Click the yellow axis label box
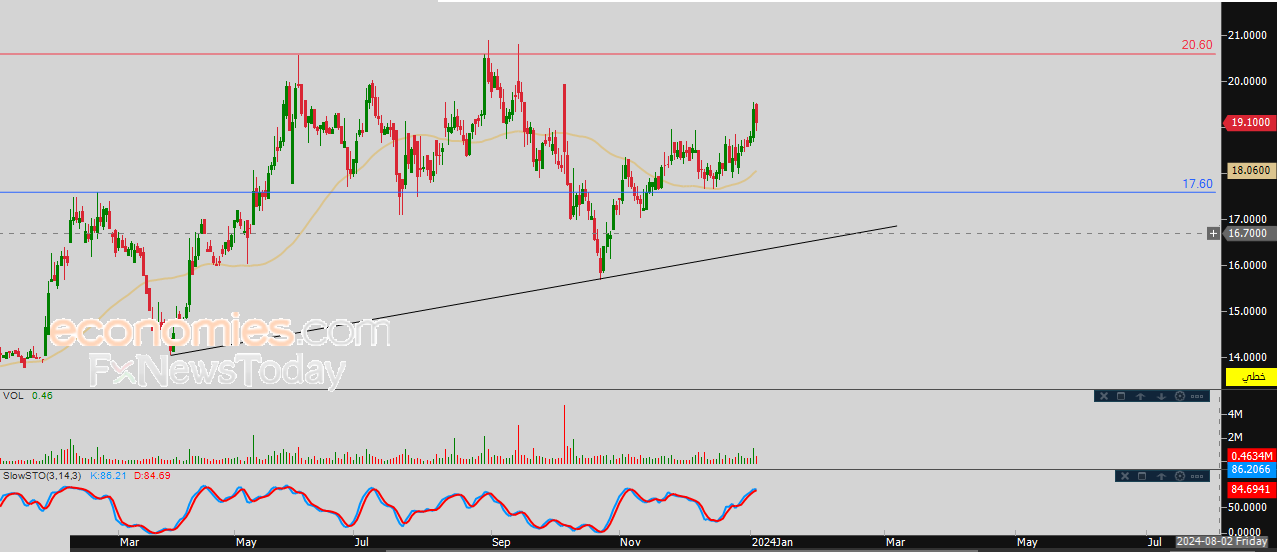Image resolution: width=1277 pixels, height=552 pixels. pyautogui.click(x=1250, y=377)
